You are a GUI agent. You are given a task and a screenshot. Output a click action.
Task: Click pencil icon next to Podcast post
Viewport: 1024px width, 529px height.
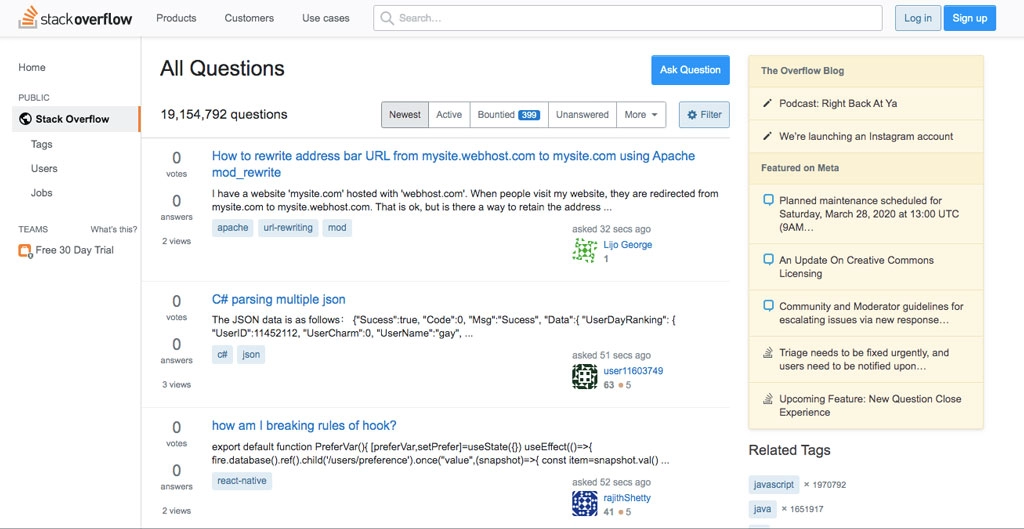click(768, 103)
